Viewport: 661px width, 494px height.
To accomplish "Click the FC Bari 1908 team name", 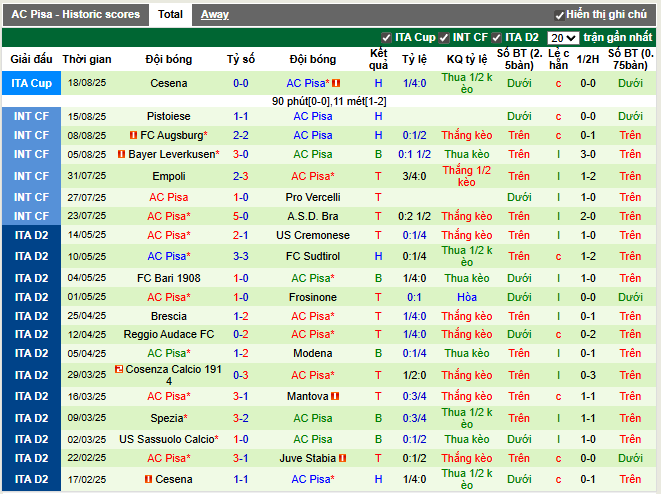I will pyautogui.click(x=169, y=278).
